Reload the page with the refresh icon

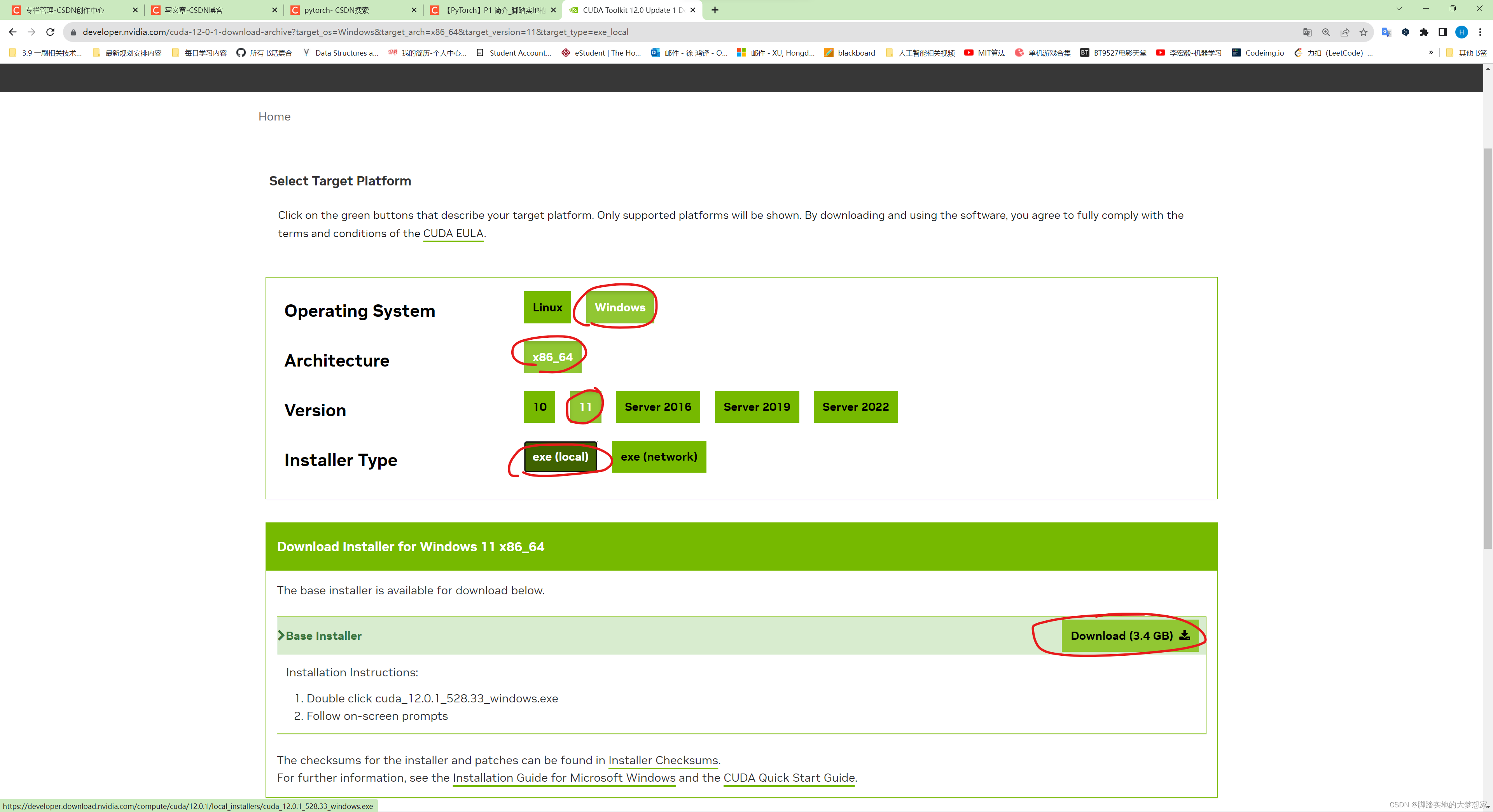(51, 33)
